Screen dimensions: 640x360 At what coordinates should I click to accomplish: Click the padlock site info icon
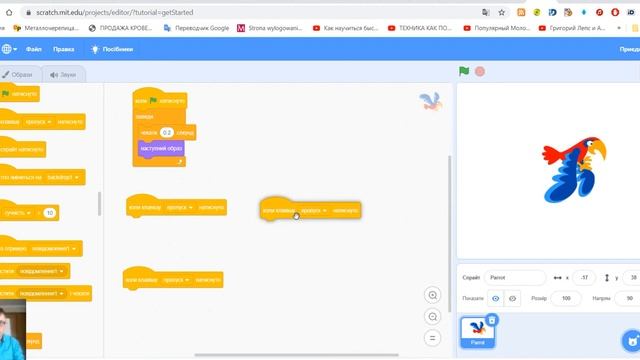coord(28,13)
